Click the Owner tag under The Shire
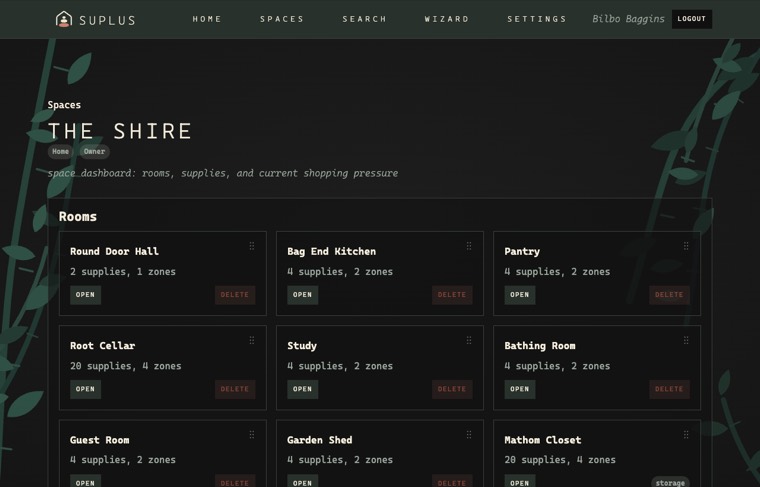Image resolution: width=760 pixels, height=487 pixels. (x=94, y=152)
